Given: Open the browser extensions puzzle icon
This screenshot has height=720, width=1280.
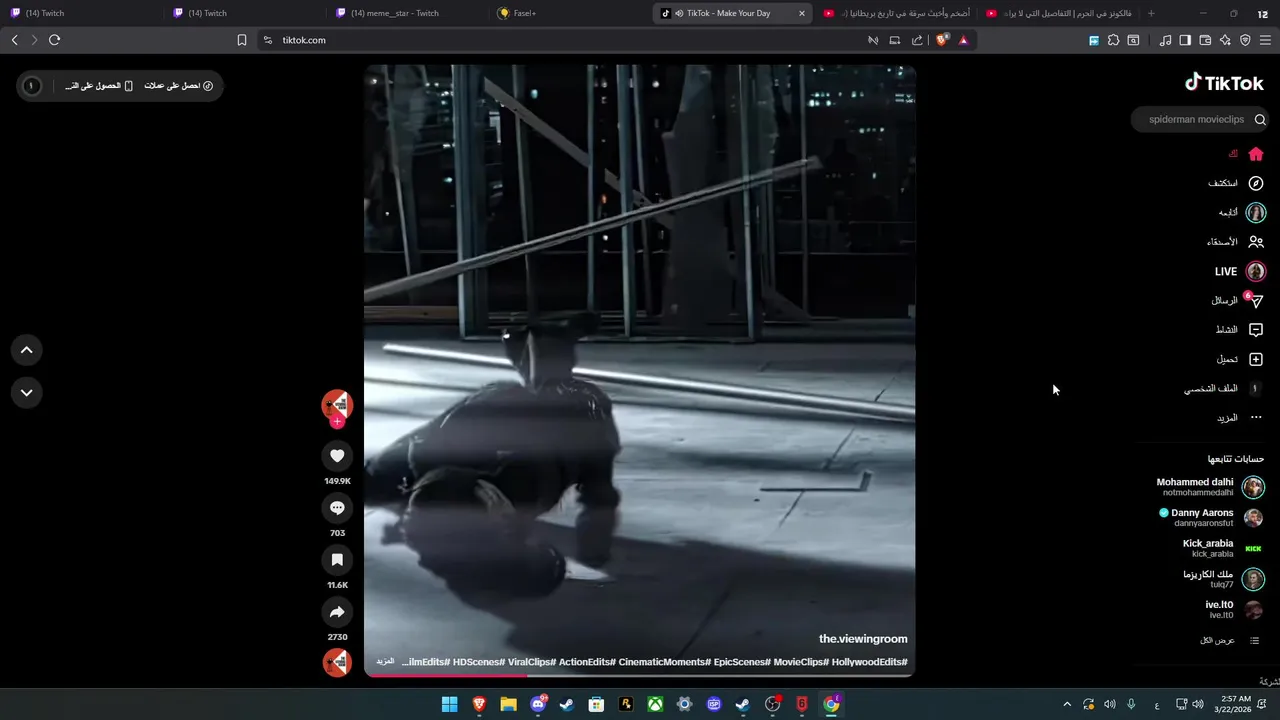Looking at the screenshot, I should coord(1113,40).
